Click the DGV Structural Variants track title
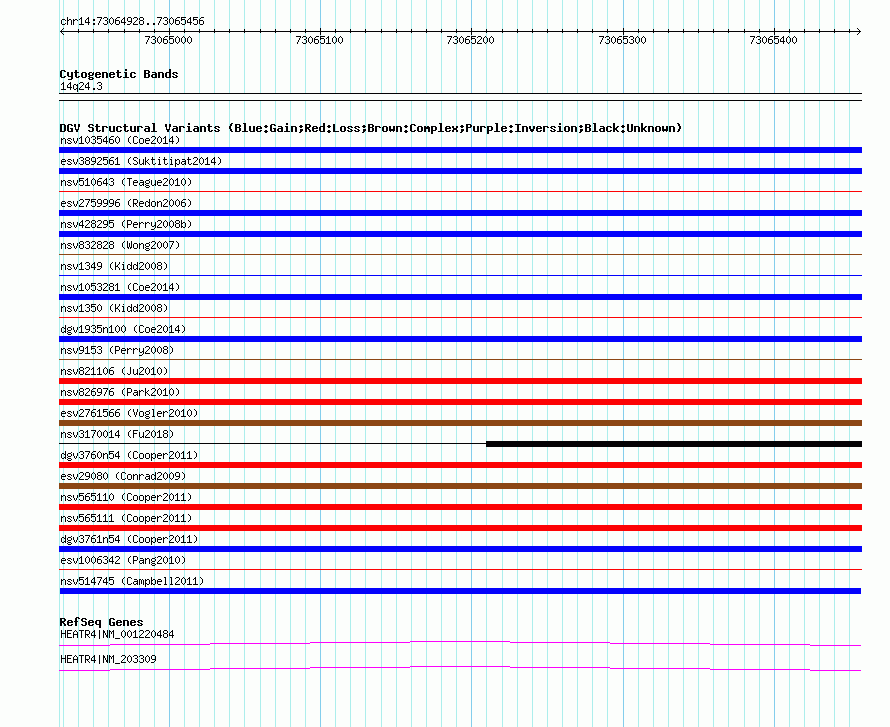Screen dimensions: 890x727 coord(371,128)
